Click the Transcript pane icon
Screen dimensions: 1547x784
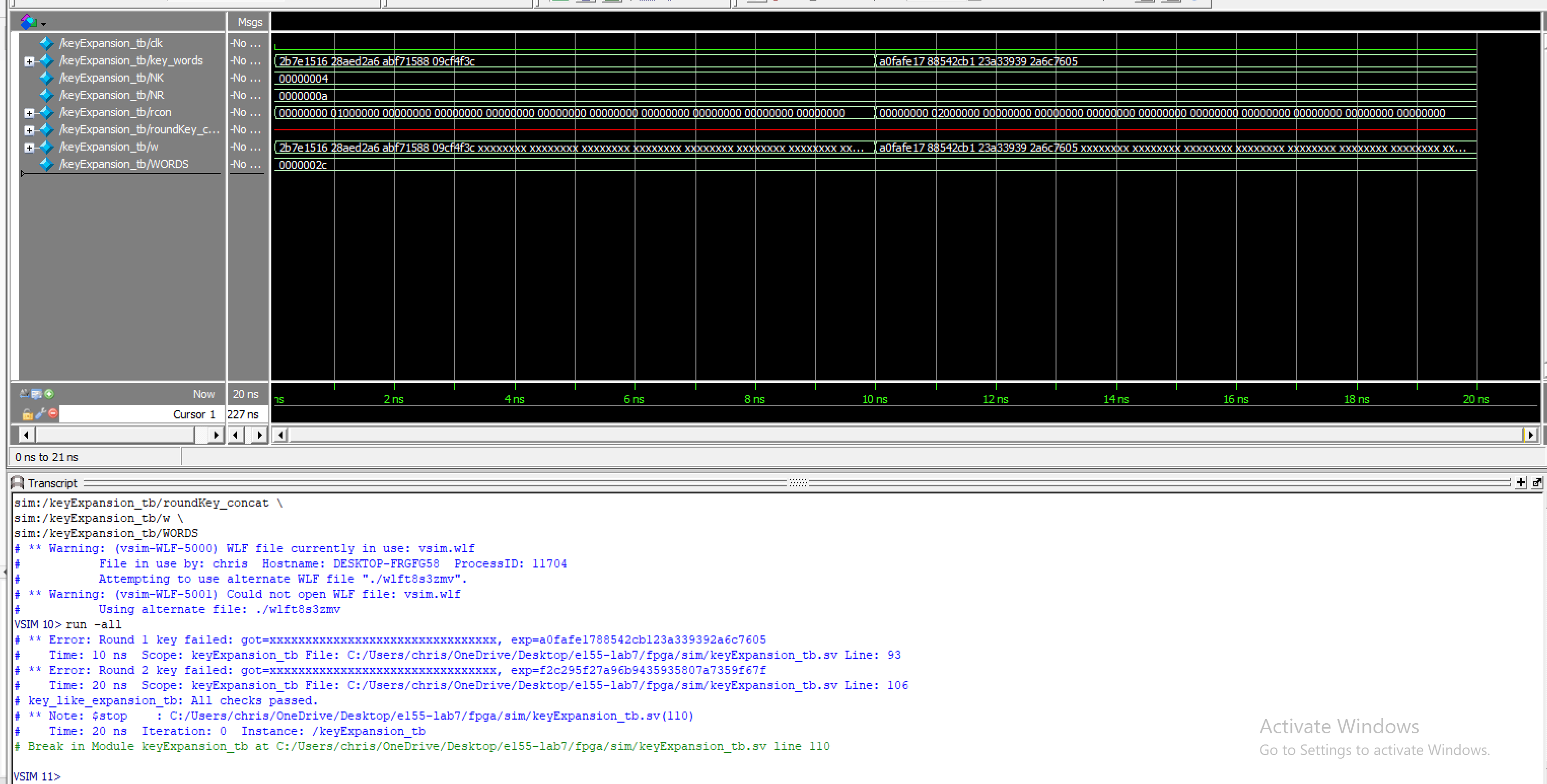coord(17,483)
